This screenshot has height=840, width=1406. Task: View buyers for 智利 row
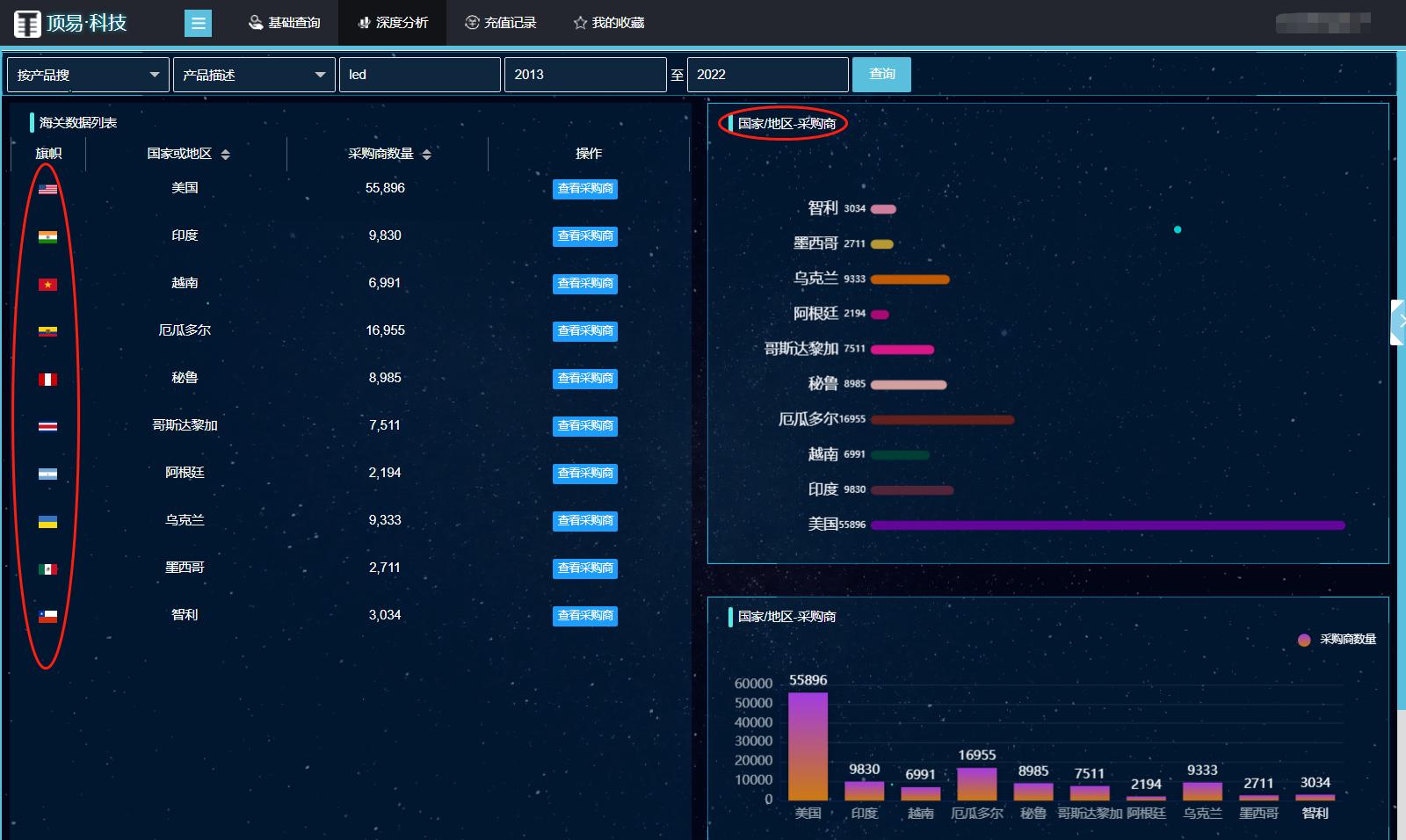585,616
